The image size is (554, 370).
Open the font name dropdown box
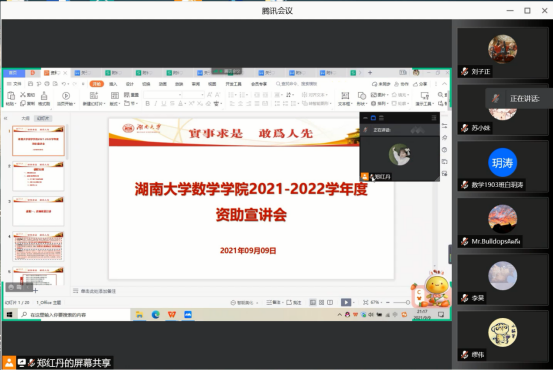coord(163,95)
